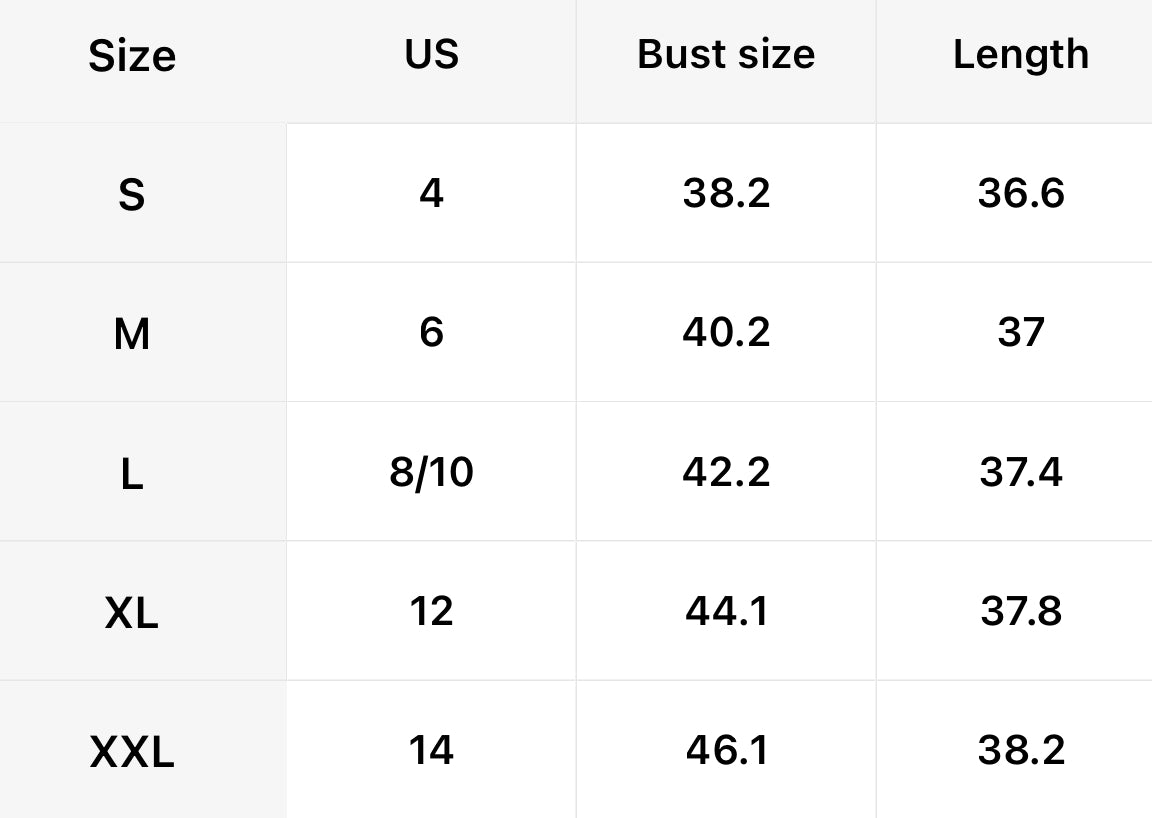Click US size 4 cell
This screenshot has height=818, width=1152.
point(431,193)
